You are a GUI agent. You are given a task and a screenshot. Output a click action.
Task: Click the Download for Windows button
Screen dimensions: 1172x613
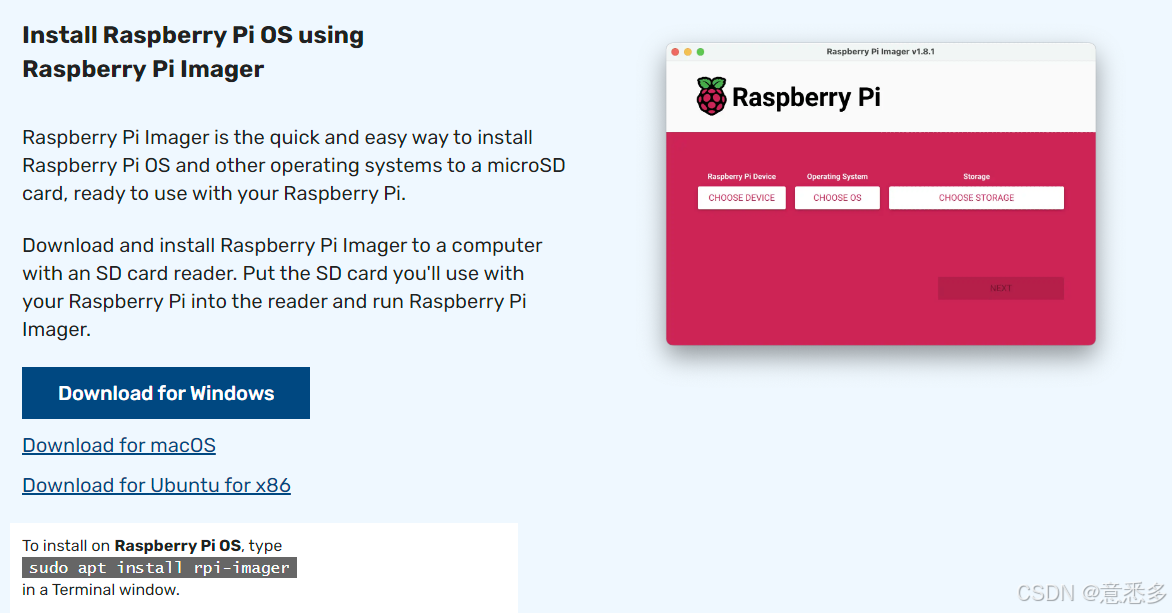[166, 393]
